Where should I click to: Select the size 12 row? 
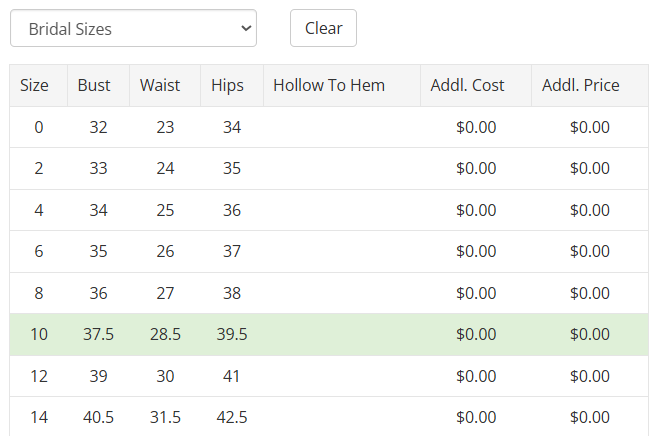[329, 376]
